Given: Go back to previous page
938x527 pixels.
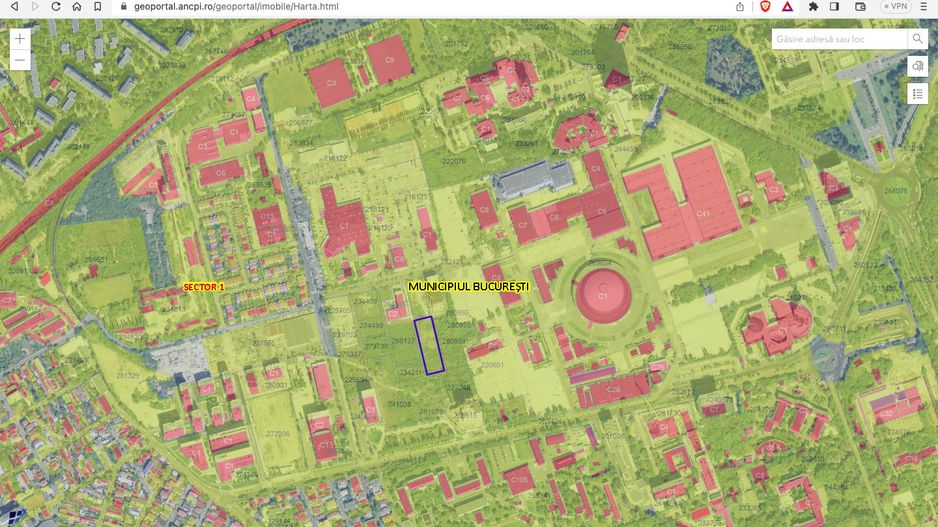Looking at the screenshot, I should pyautogui.click(x=14, y=6).
